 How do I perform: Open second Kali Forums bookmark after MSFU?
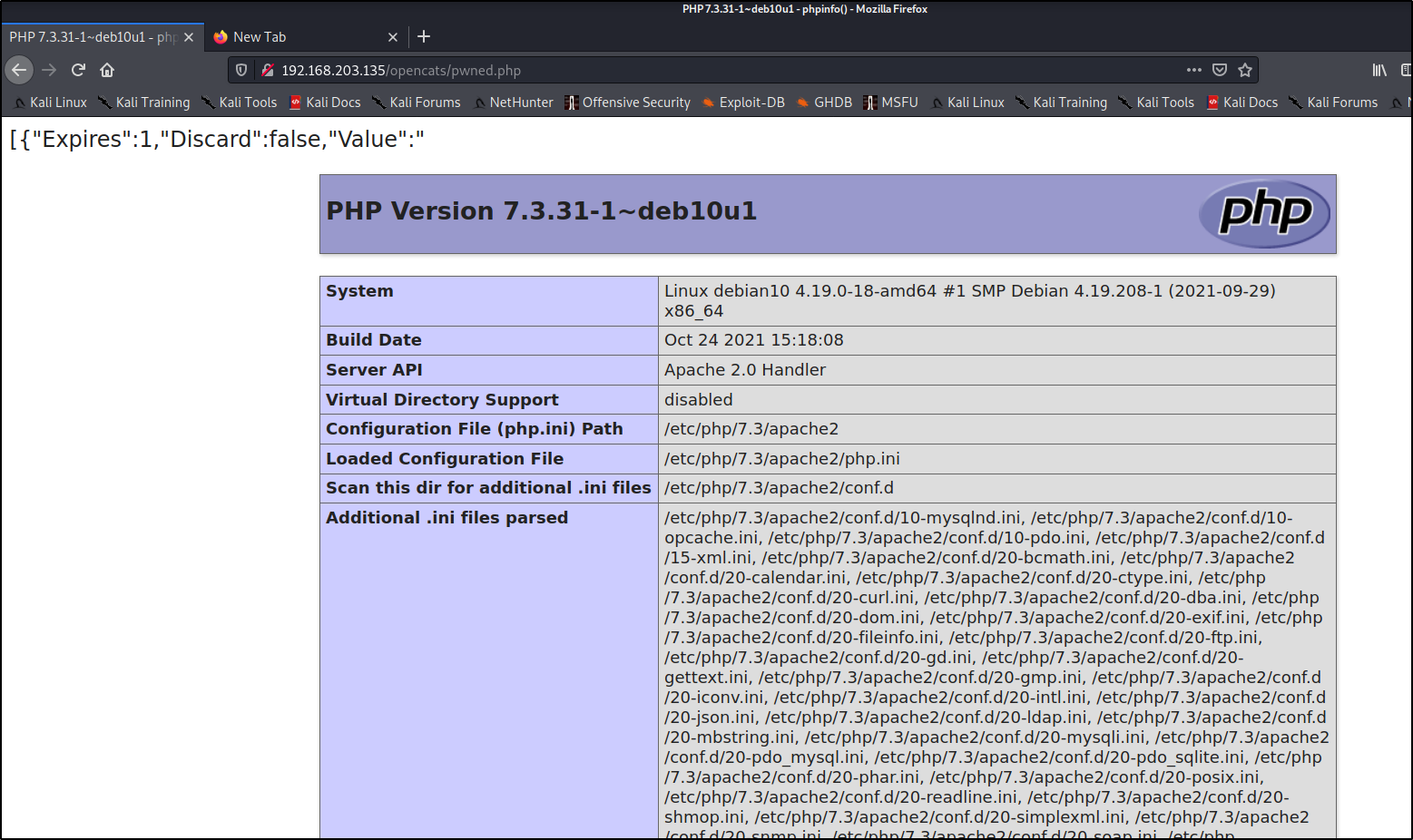[1334, 103]
